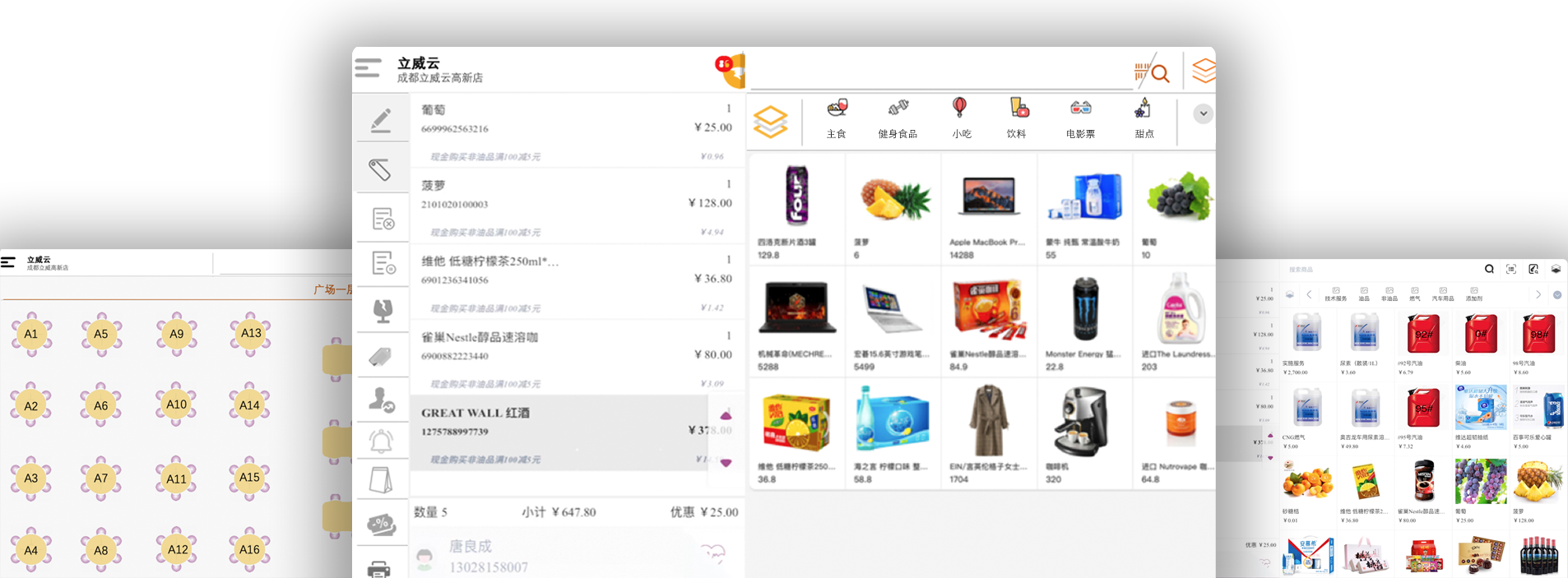
Task: Add the 海之言 柠檬口味 product
Action: pyautogui.click(x=893, y=433)
